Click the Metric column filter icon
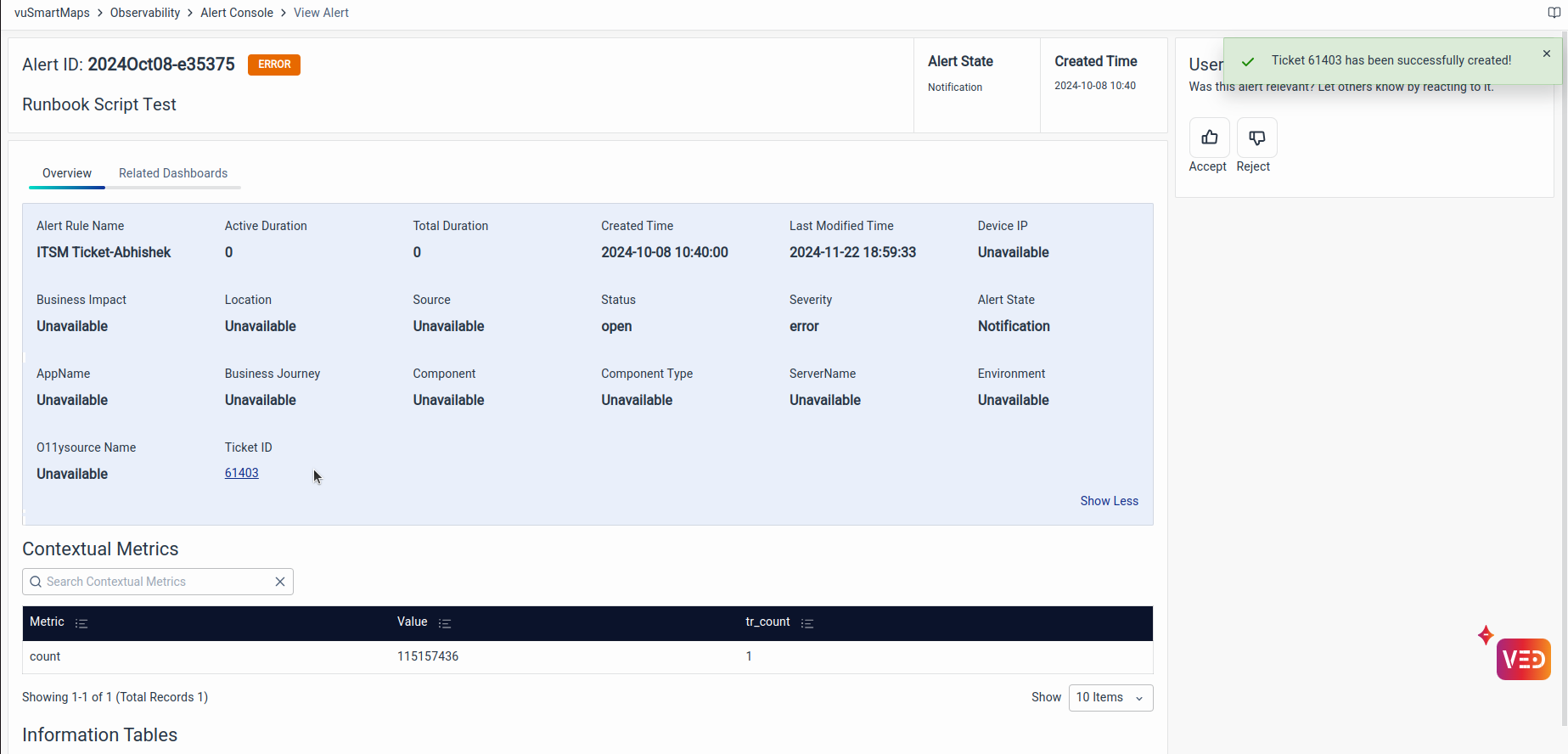1568x754 pixels. point(81,623)
